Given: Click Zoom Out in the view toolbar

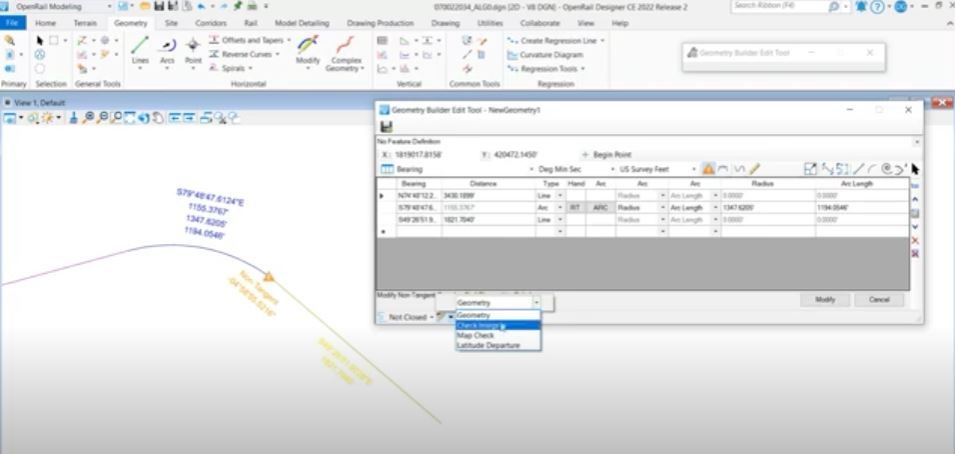Looking at the screenshot, I should coord(103,118).
